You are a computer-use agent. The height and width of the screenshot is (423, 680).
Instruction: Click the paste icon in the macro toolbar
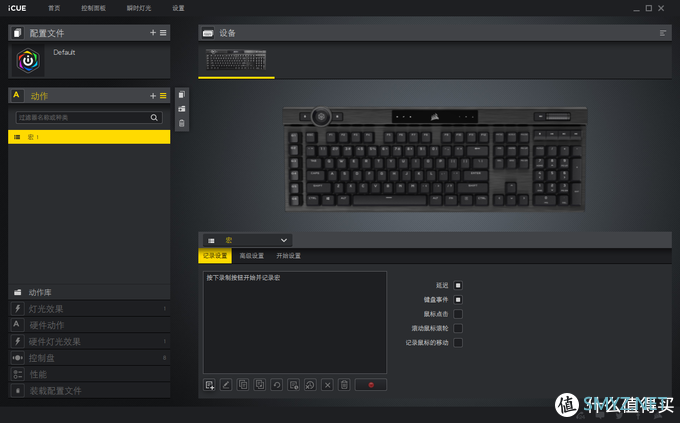pyautogui.click(x=260, y=385)
